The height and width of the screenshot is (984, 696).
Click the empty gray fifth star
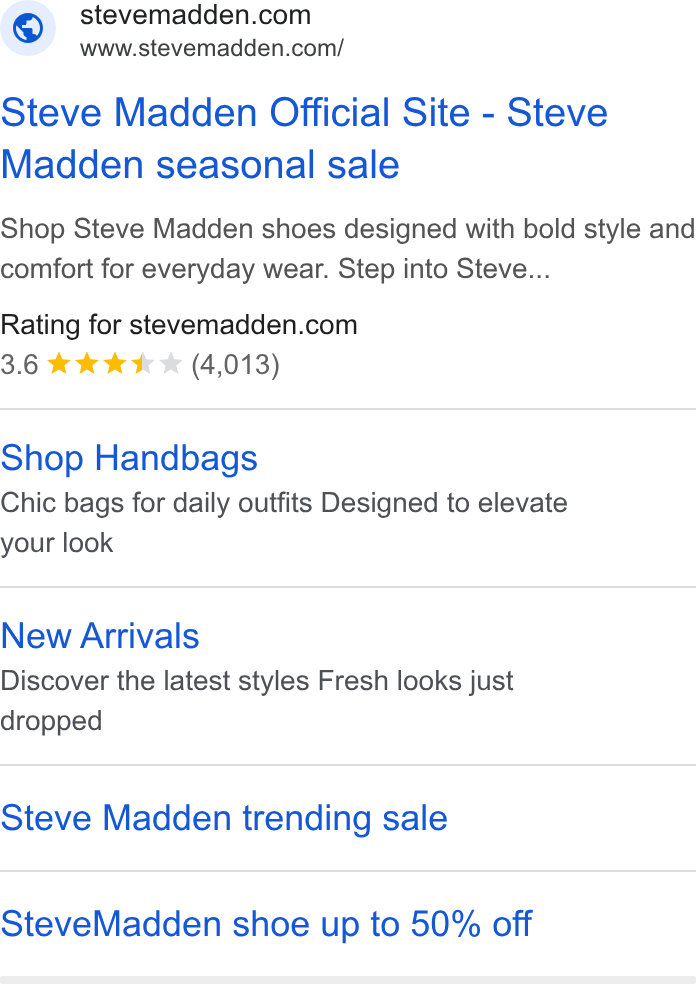[171, 363]
